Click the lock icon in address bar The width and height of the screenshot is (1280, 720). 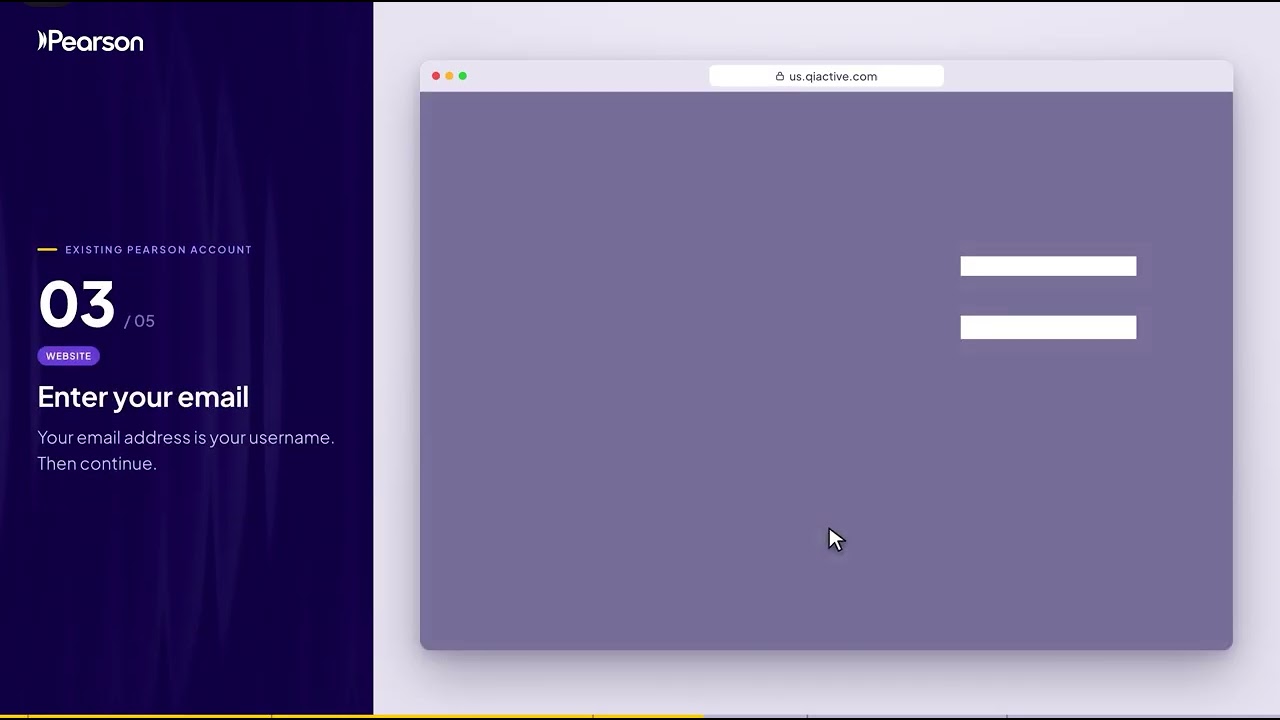click(780, 76)
